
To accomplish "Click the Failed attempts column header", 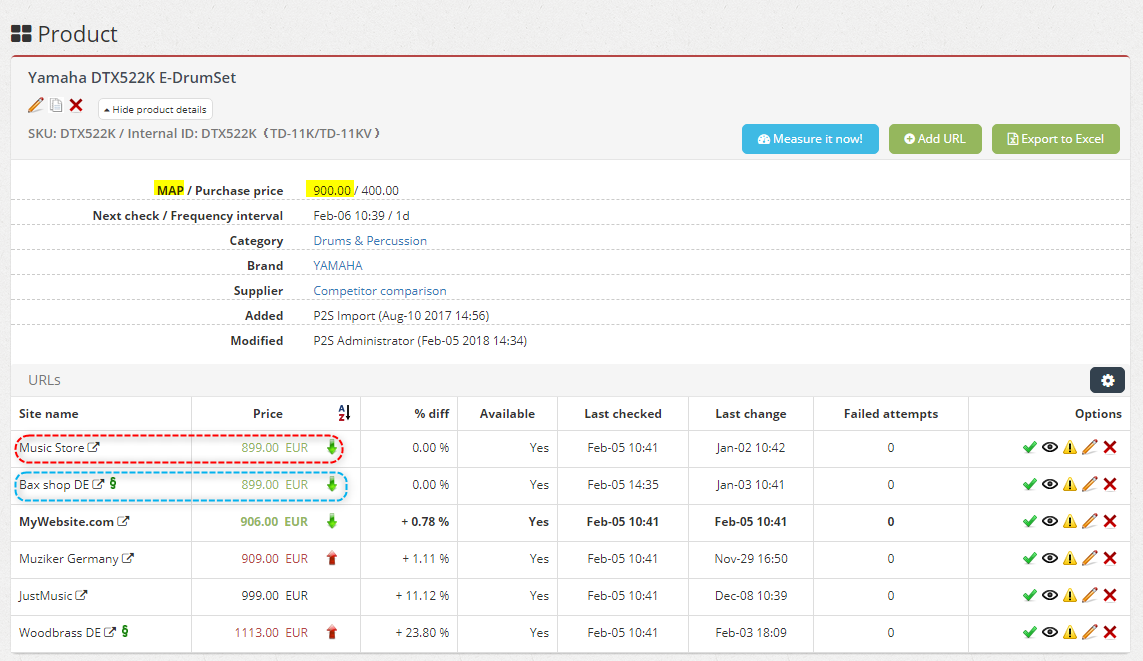I will (891, 414).
